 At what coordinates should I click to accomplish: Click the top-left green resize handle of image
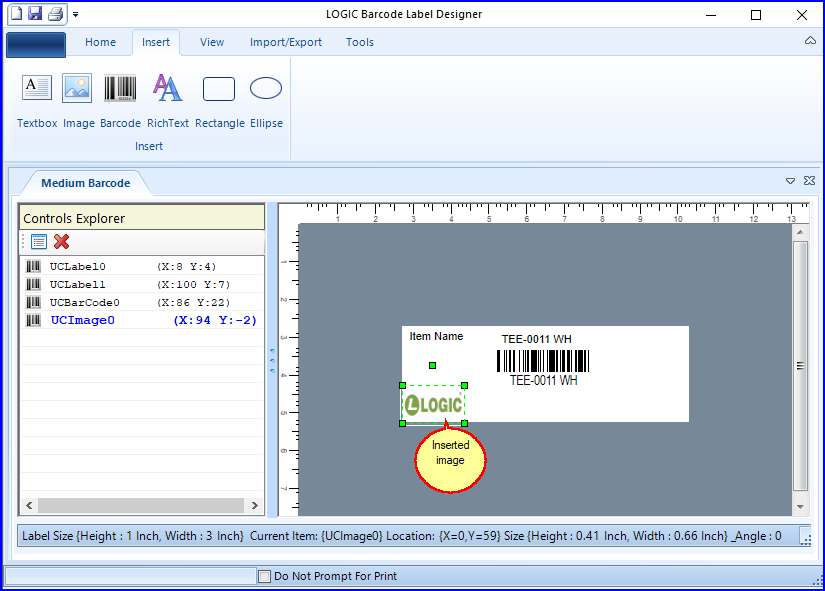[403, 386]
